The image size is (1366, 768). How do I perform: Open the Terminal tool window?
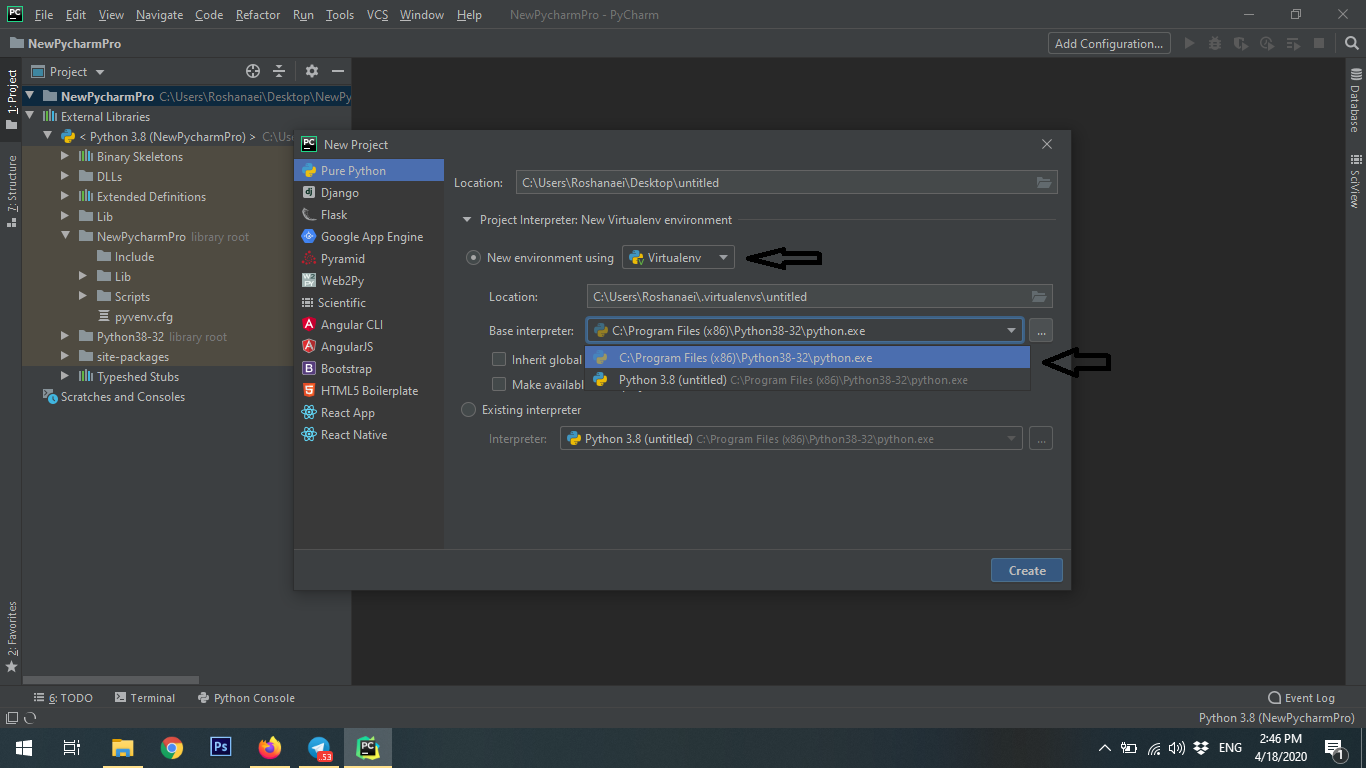145,698
